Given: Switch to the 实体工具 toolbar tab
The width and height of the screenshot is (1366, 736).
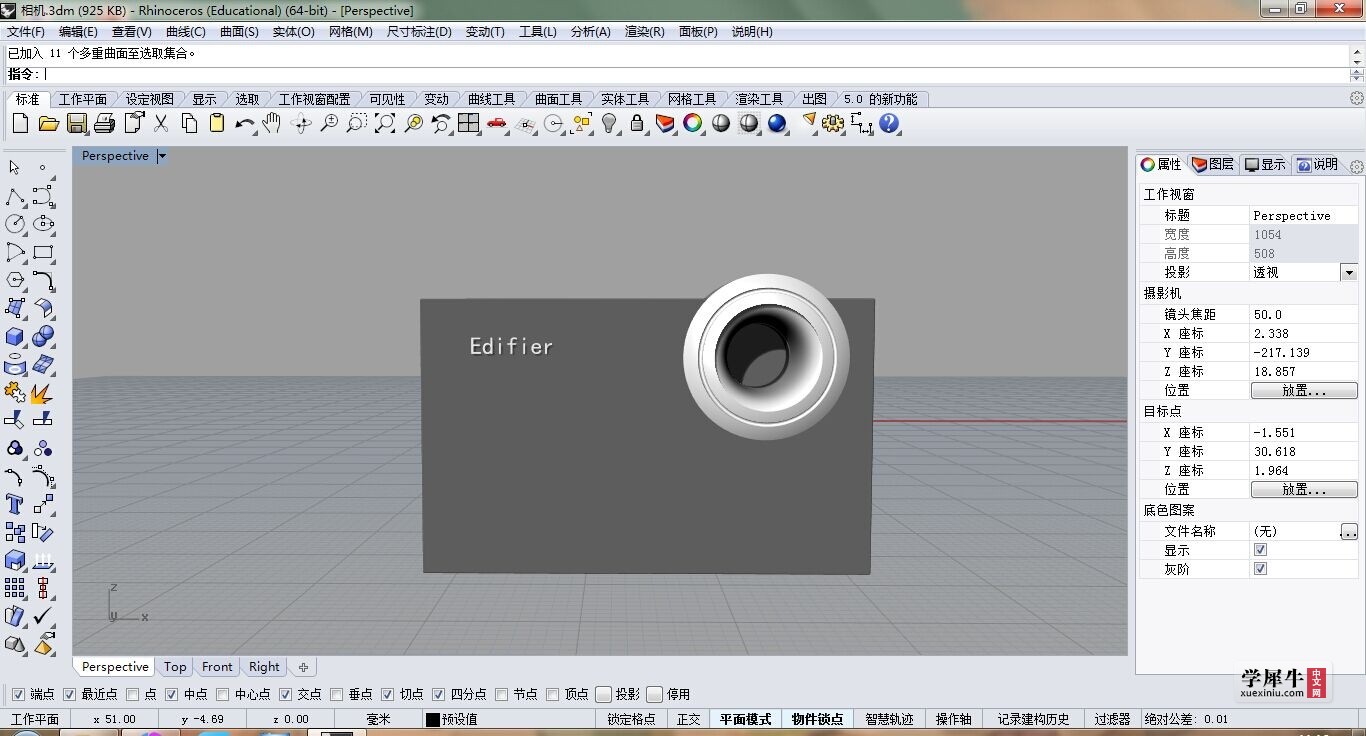Looking at the screenshot, I should click(625, 99).
